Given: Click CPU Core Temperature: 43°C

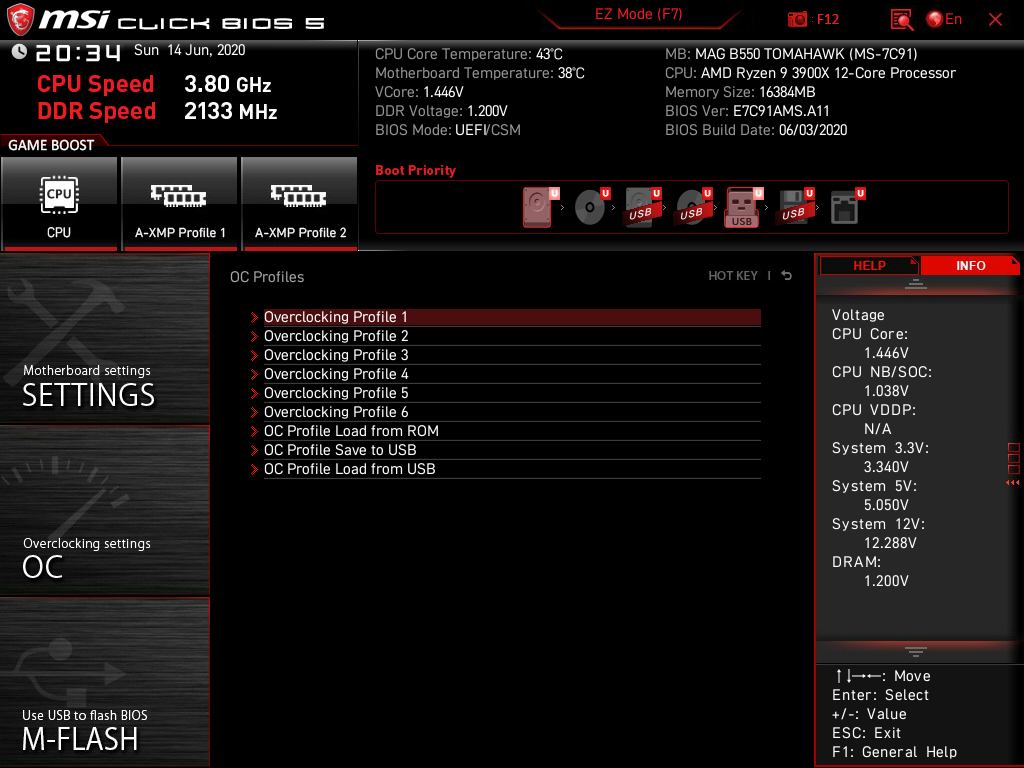Looking at the screenshot, I should click(469, 54).
